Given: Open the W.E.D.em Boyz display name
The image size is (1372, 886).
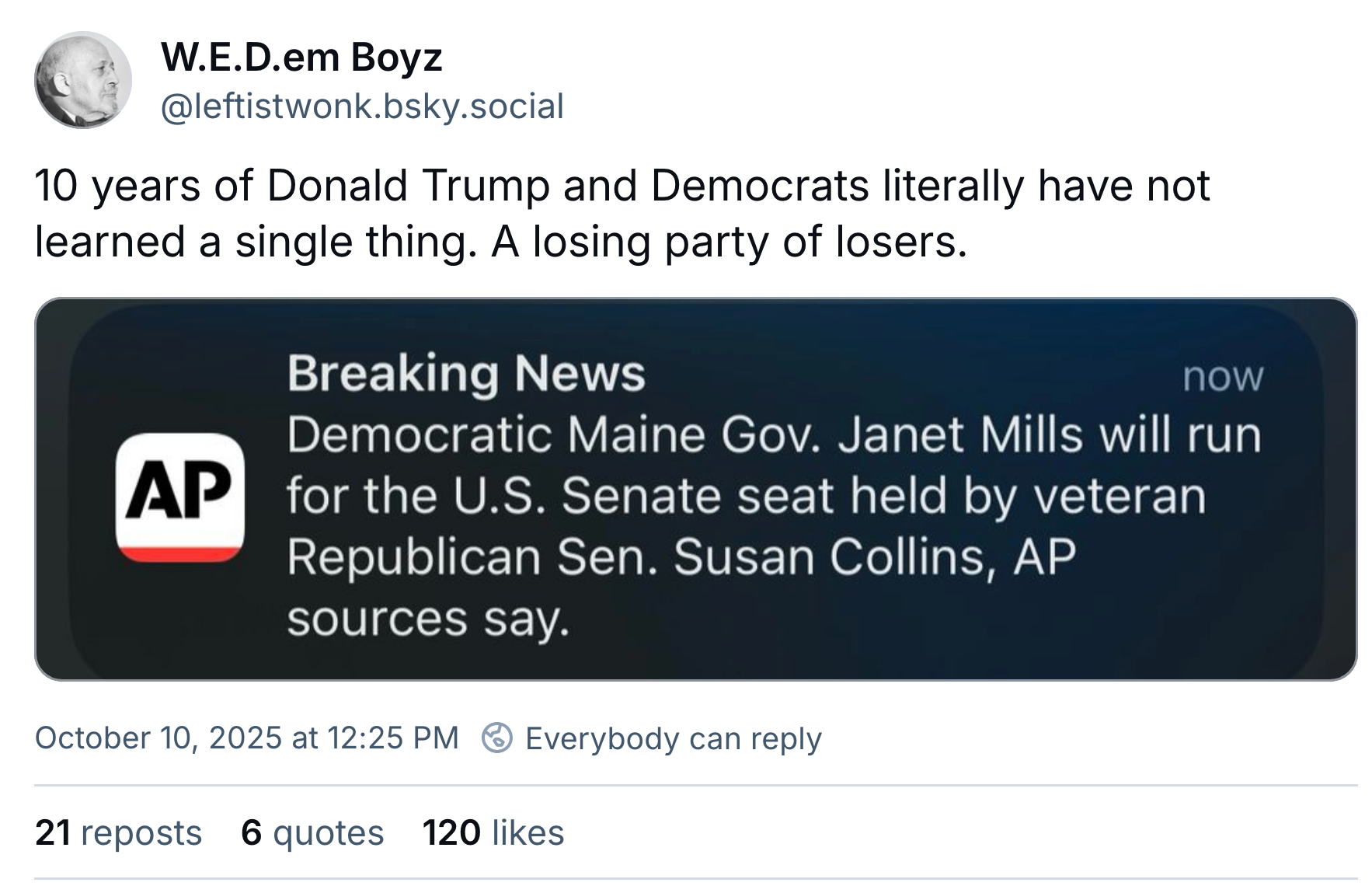Looking at the screenshot, I should pos(301,58).
